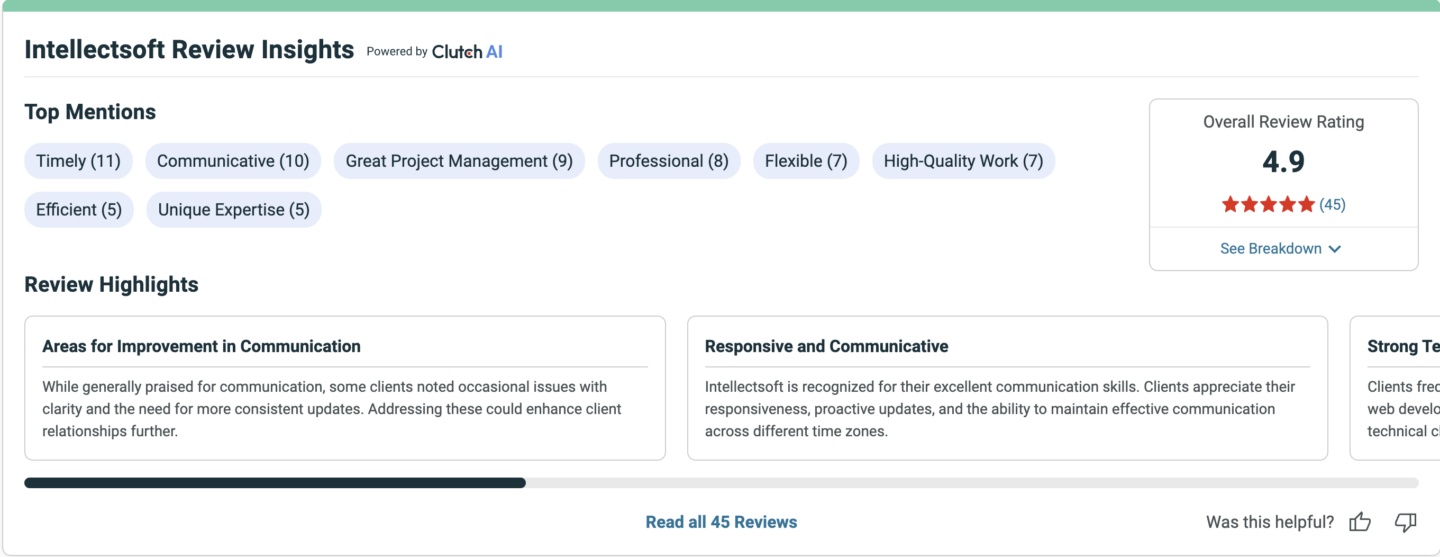Click the dark horizontal carousel scrollbar thumb
The width and height of the screenshot is (1440, 557).
pyautogui.click(x=275, y=483)
